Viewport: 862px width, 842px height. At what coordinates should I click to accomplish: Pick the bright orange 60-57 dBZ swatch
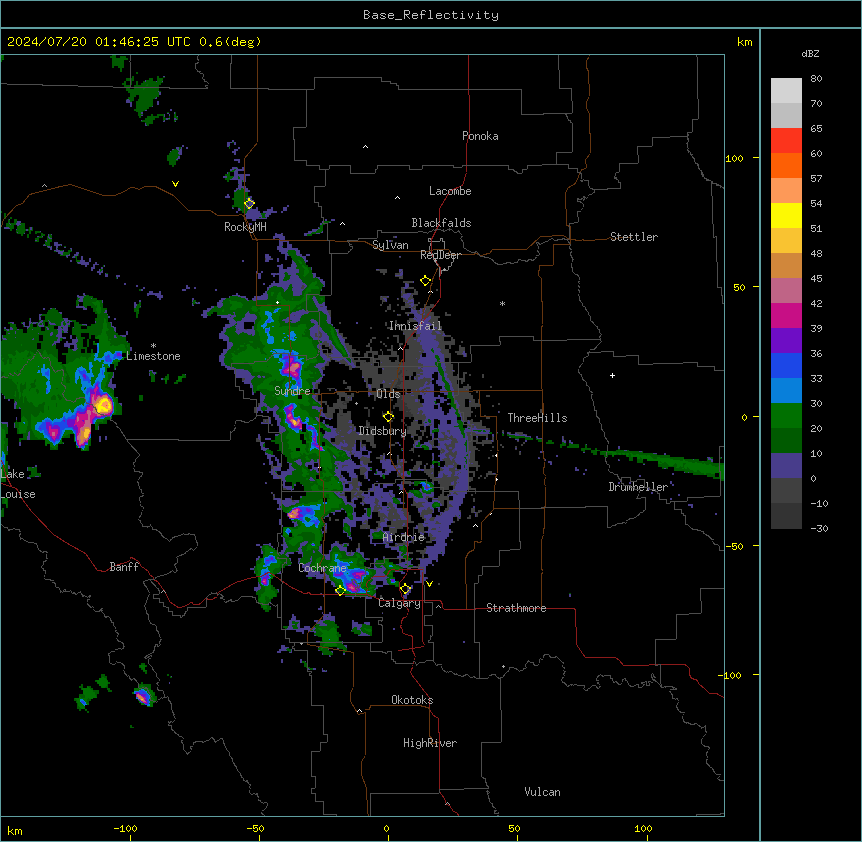click(786, 165)
